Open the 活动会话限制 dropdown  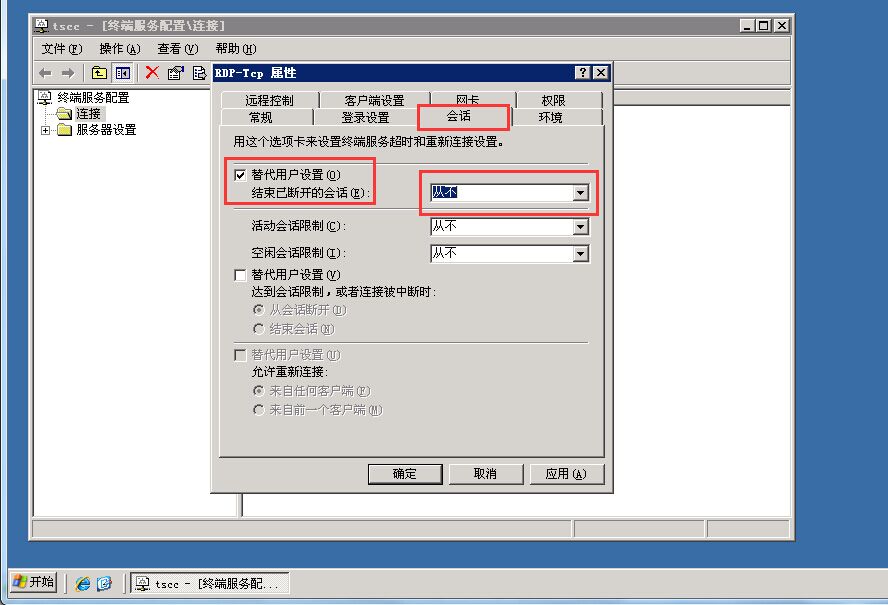click(580, 227)
